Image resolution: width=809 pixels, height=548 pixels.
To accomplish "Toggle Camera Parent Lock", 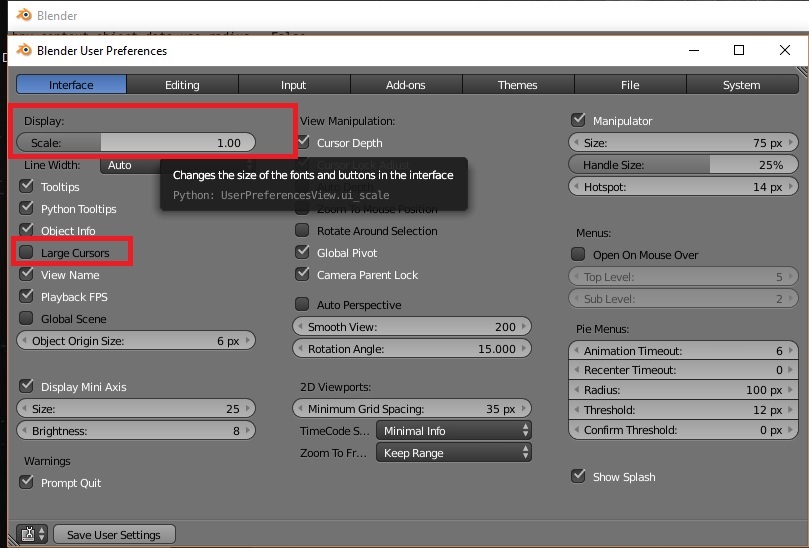I will point(303,274).
